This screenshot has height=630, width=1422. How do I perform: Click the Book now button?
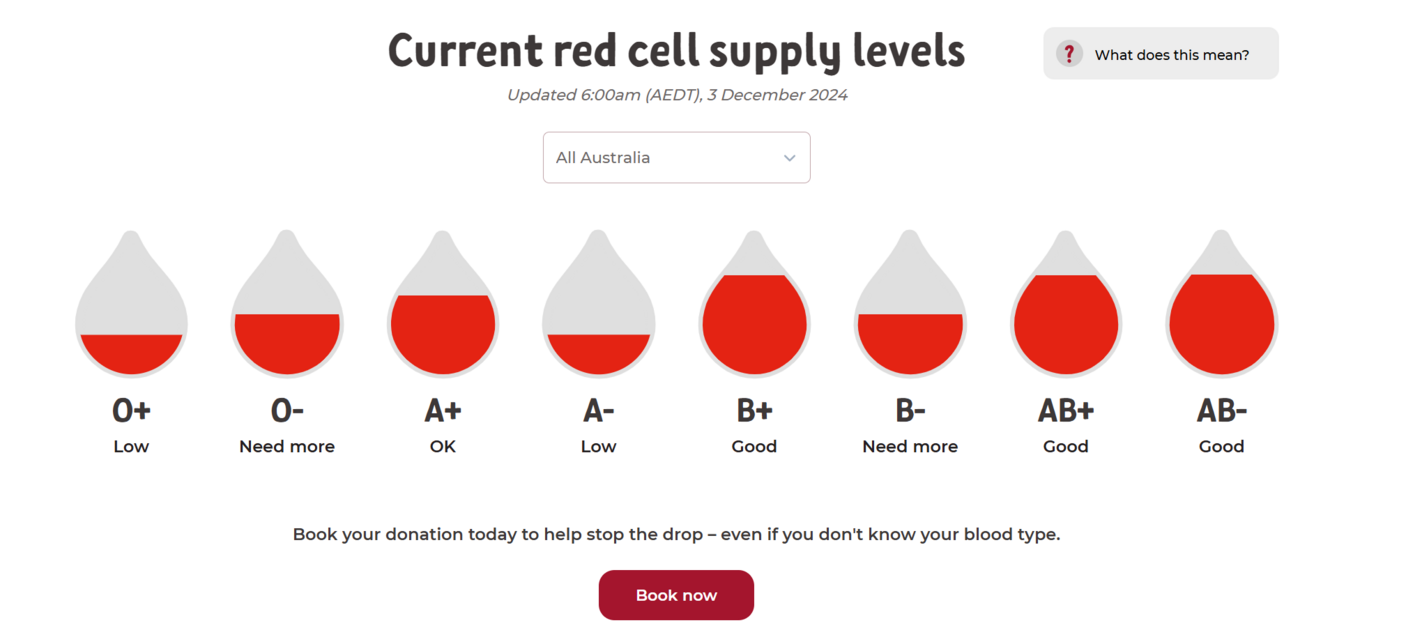676,594
